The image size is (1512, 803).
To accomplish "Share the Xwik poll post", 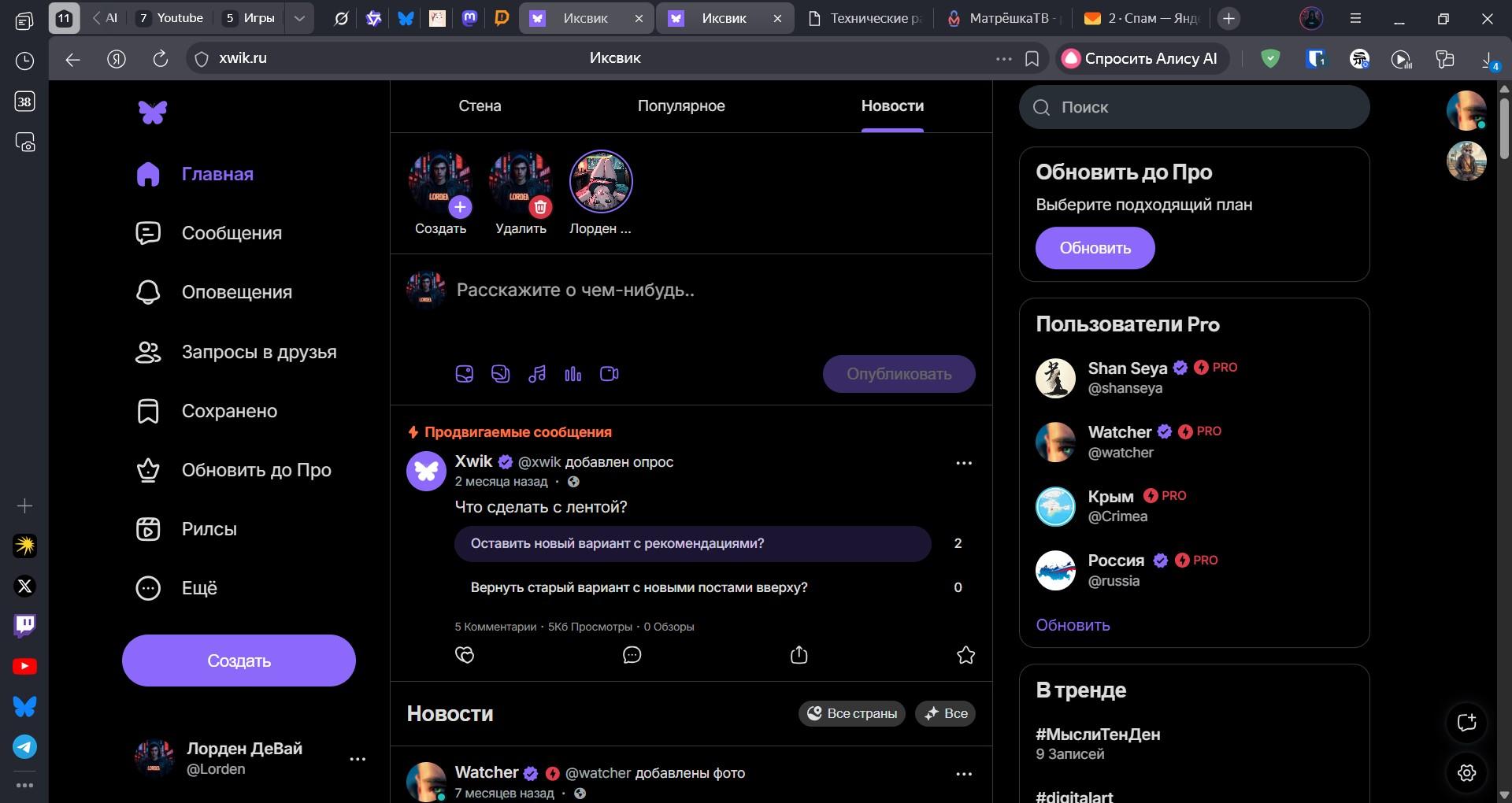I will (x=799, y=655).
